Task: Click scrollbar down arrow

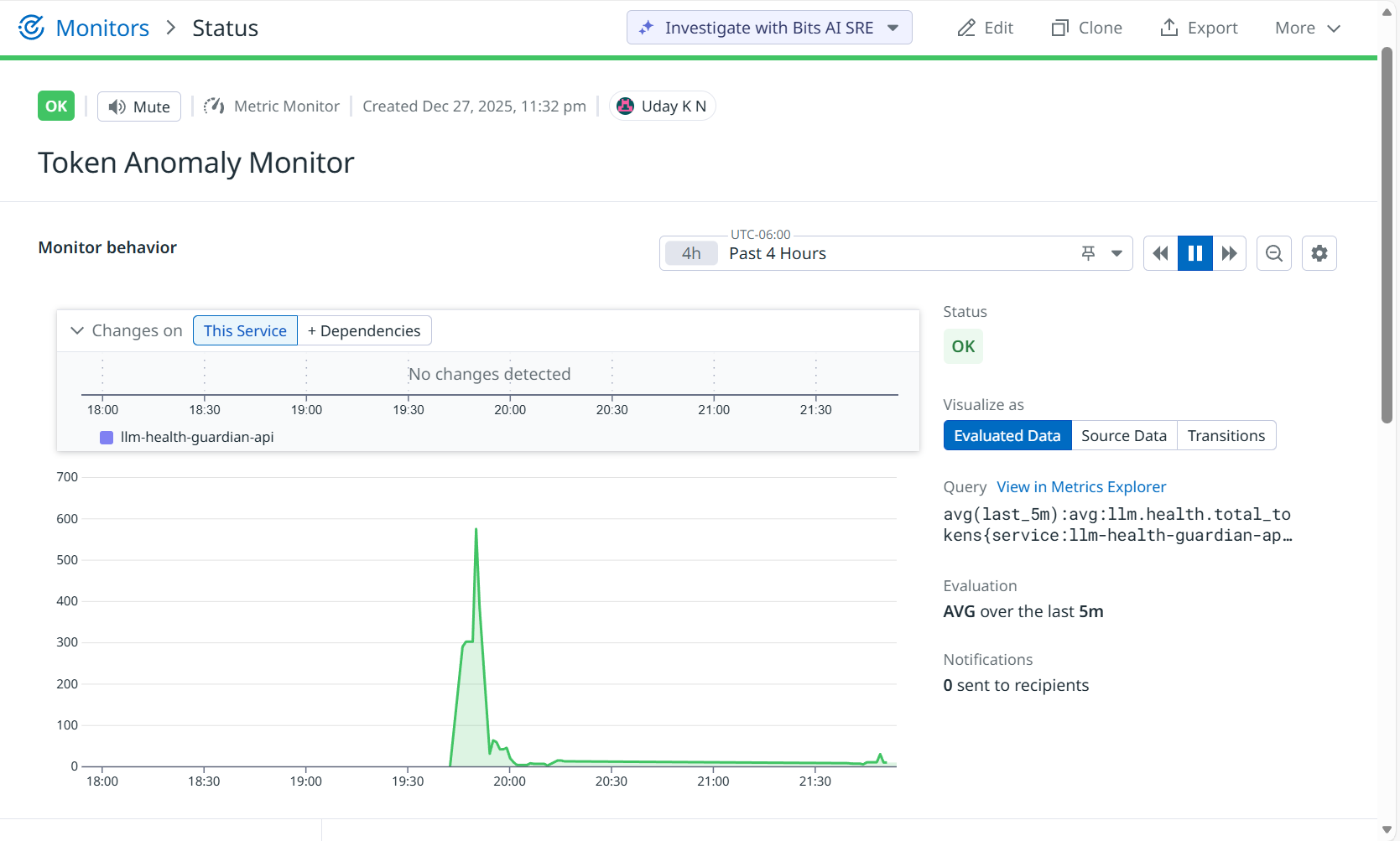Action: coord(1387,829)
